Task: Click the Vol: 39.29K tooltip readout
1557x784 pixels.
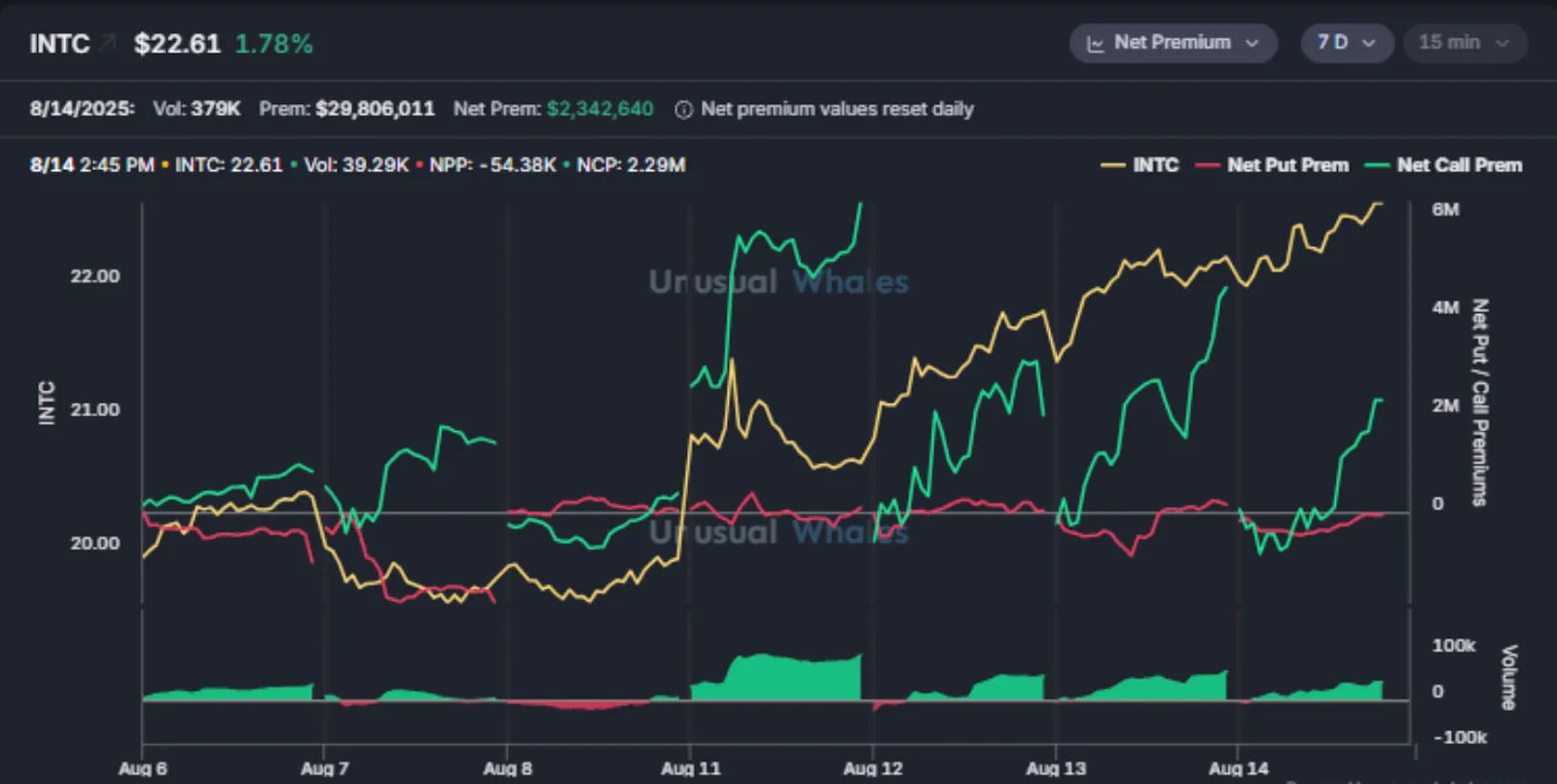Action: (356, 165)
